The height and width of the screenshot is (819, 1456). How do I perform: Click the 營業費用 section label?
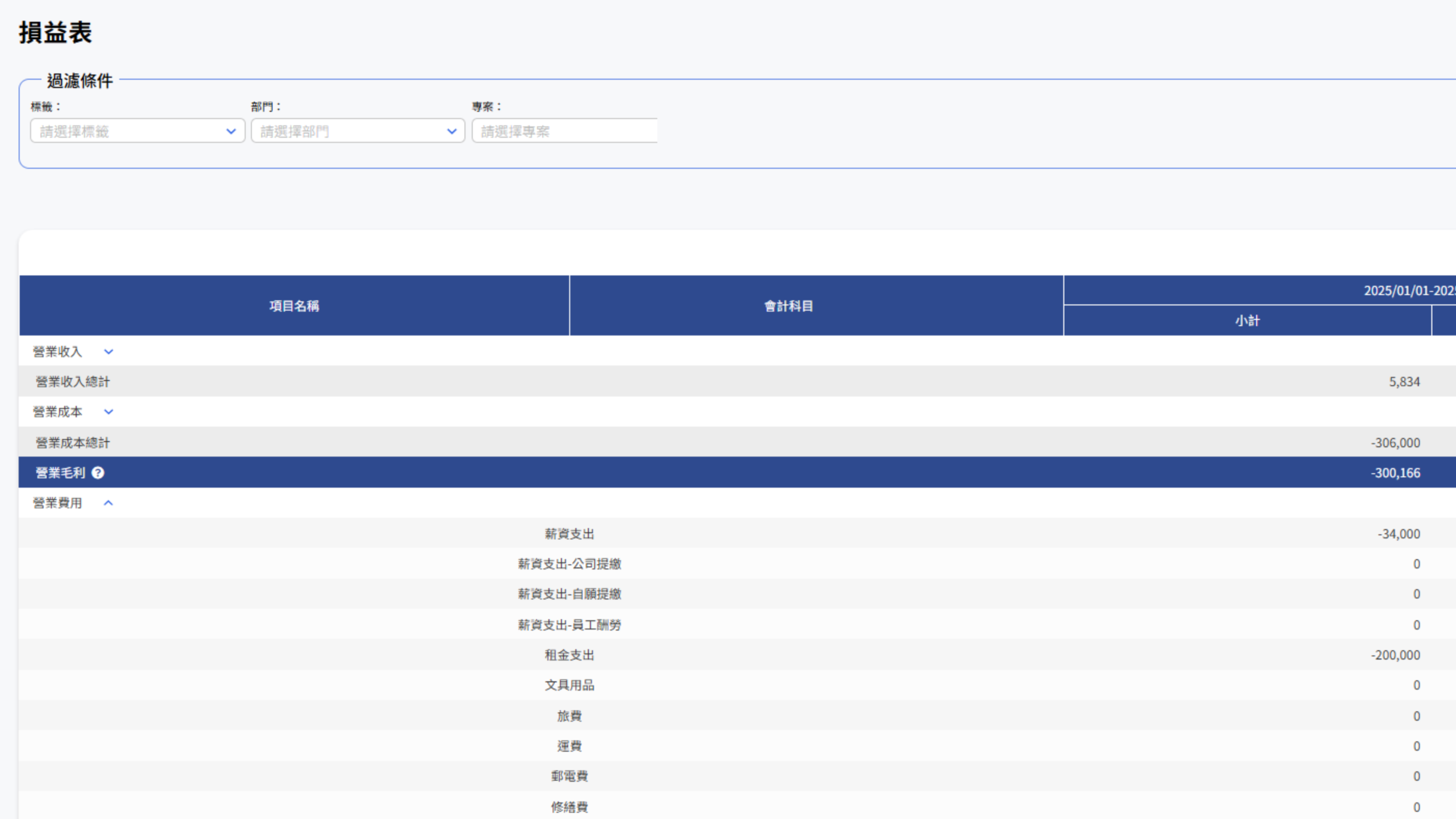(57, 503)
